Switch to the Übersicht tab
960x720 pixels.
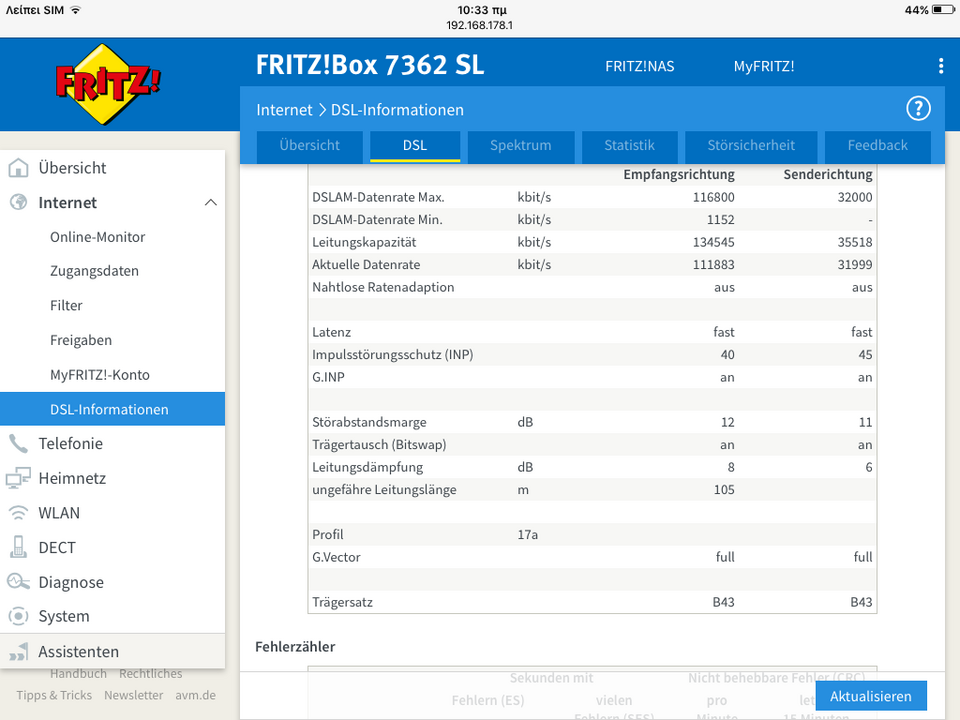tap(309, 146)
